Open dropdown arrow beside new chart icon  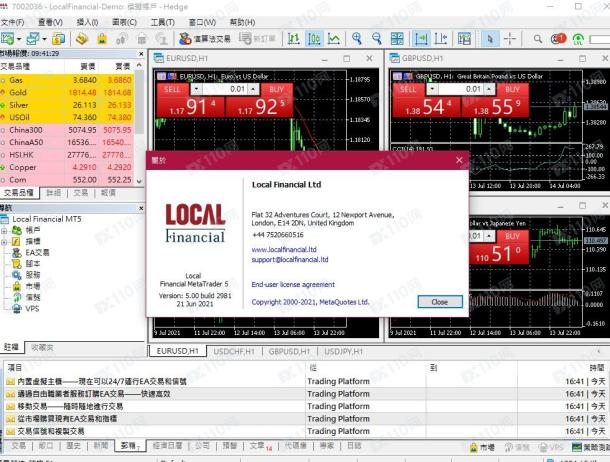click(19, 39)
